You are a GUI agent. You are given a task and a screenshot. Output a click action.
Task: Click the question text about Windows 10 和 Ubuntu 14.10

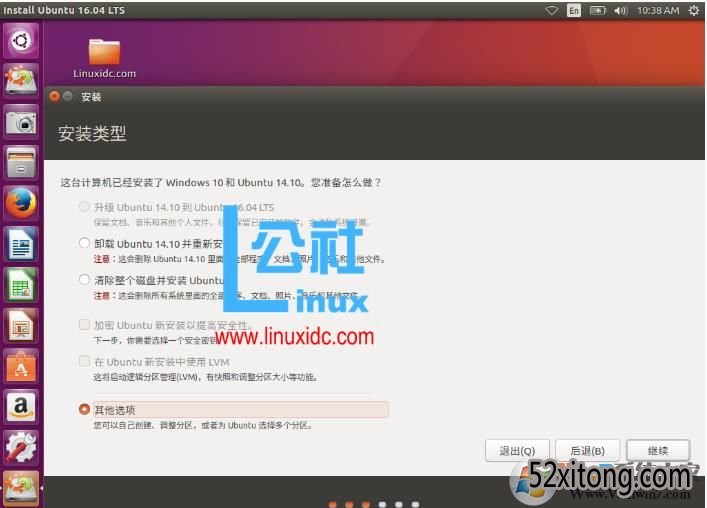(221, 183)
